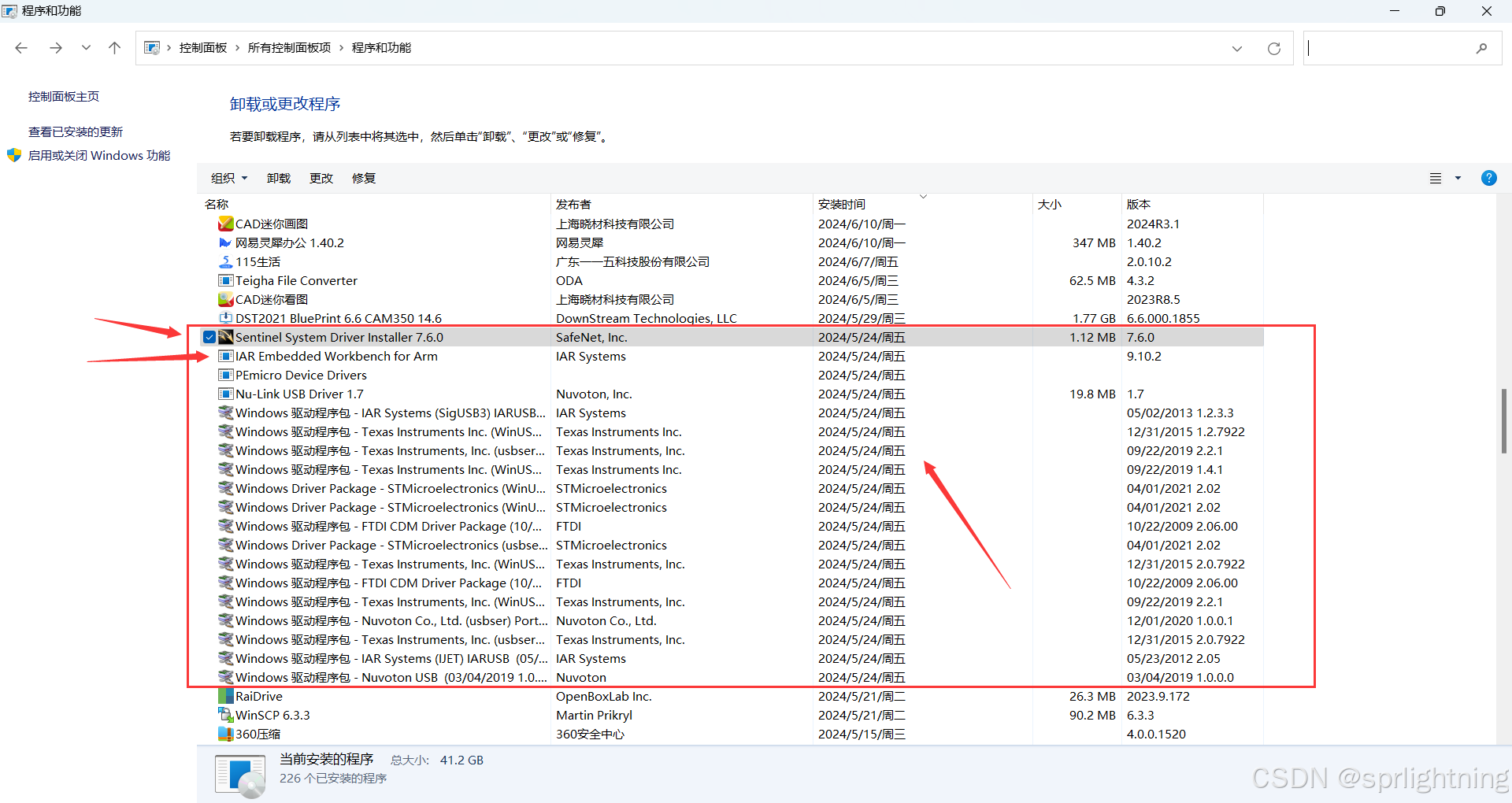Click the refresh address bar icon

click(x=1273, y=48)
